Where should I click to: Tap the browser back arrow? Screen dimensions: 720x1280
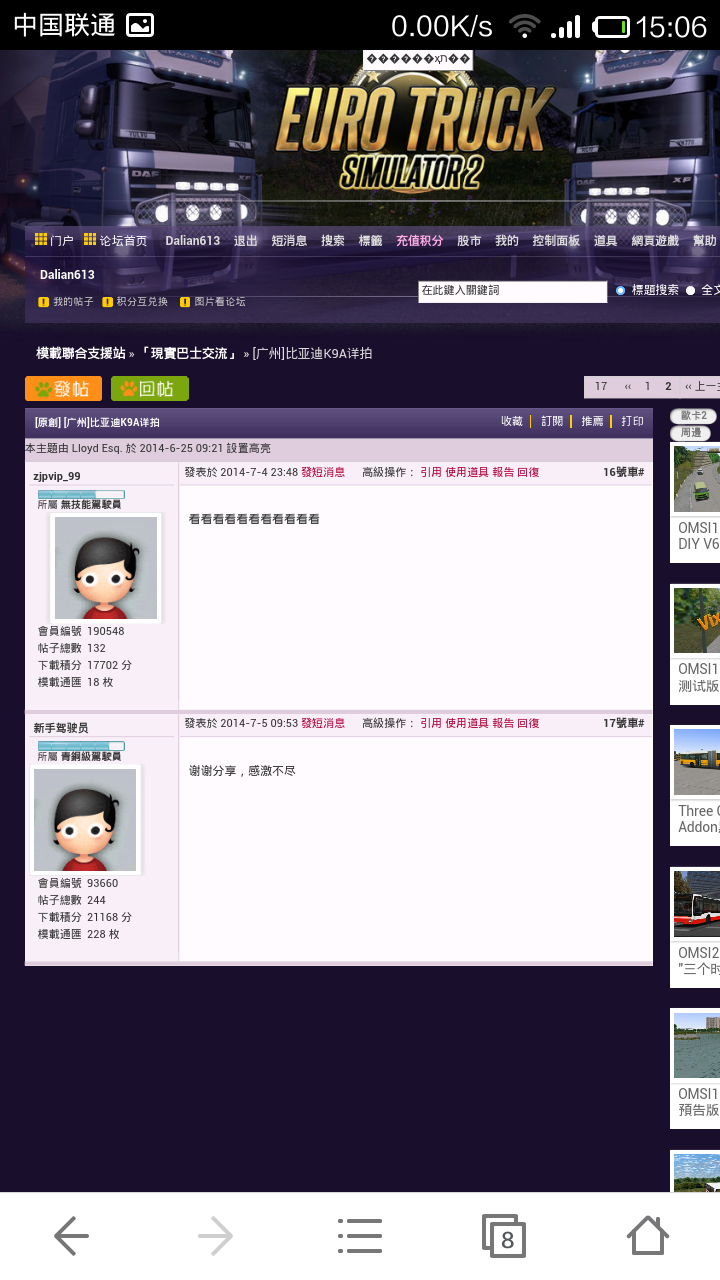[72, 1236]
